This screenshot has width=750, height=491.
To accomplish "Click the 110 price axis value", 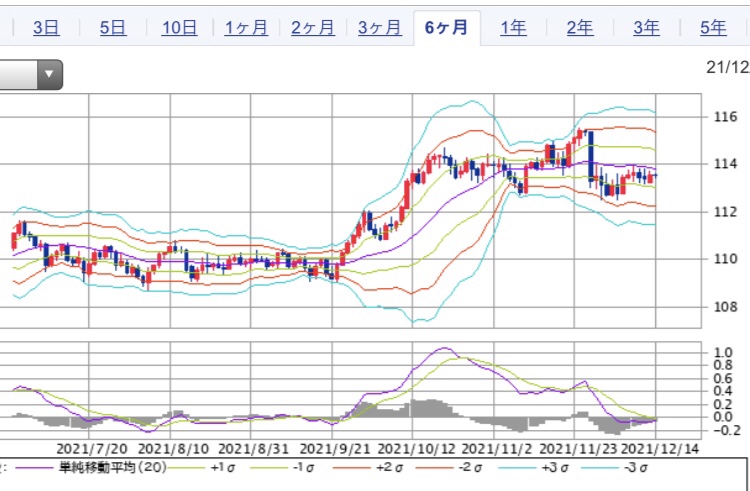I will [x=725, y=259].
